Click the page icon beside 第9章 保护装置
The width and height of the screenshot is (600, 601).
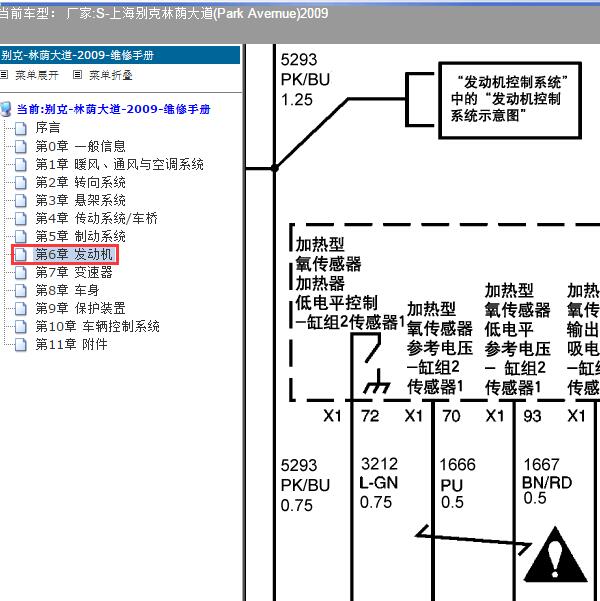tap(21, 309)
